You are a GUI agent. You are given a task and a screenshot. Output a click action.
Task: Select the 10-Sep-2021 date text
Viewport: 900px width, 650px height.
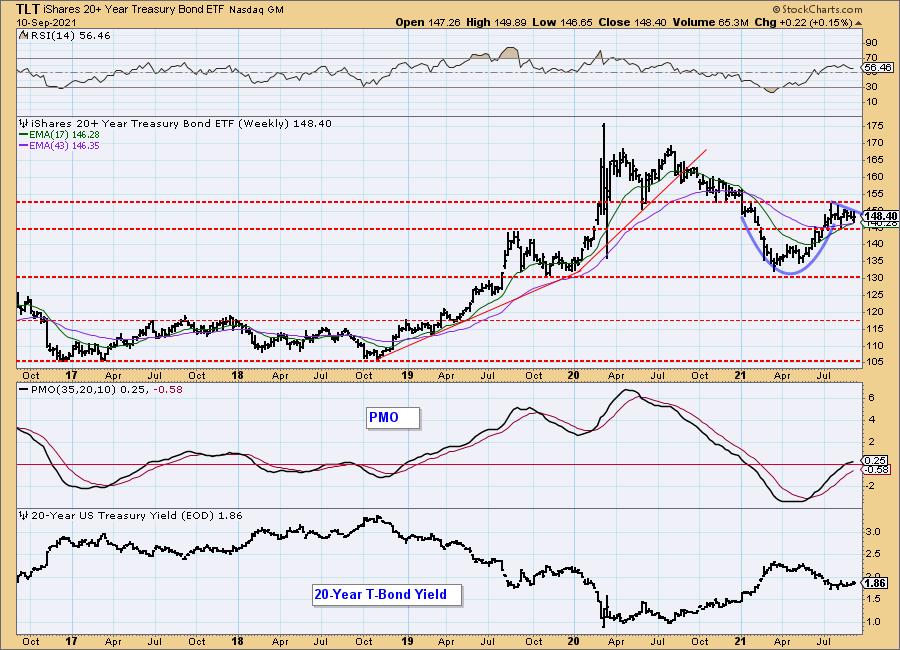(x=45, y=22)
